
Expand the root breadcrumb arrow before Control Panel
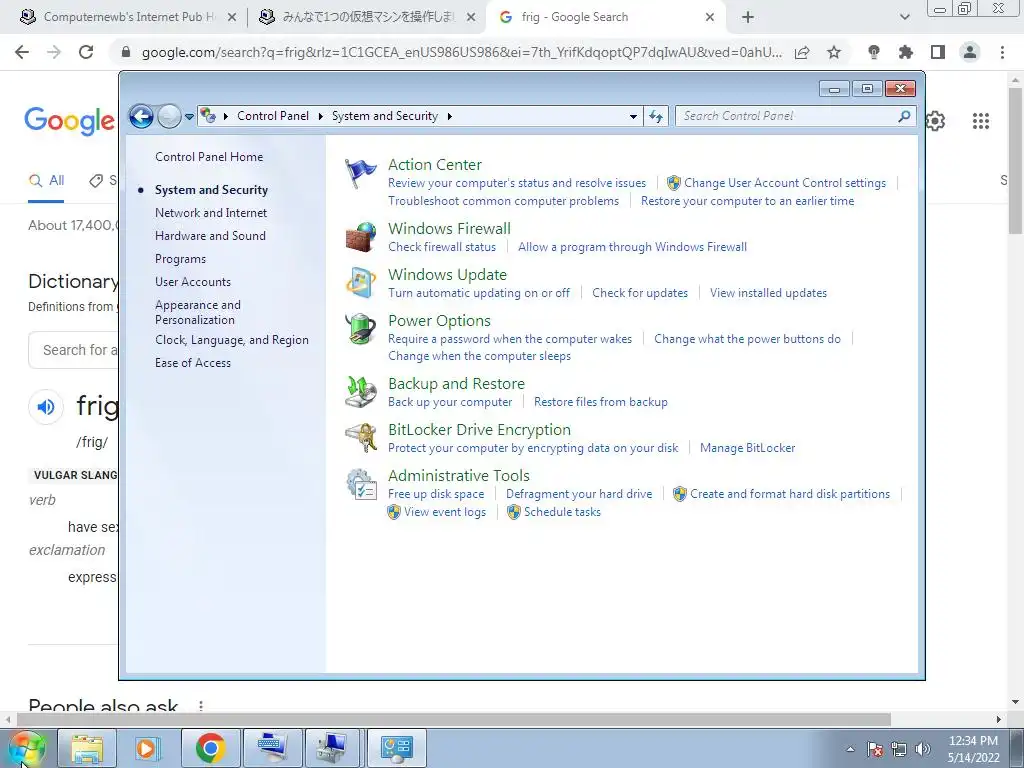226,116
